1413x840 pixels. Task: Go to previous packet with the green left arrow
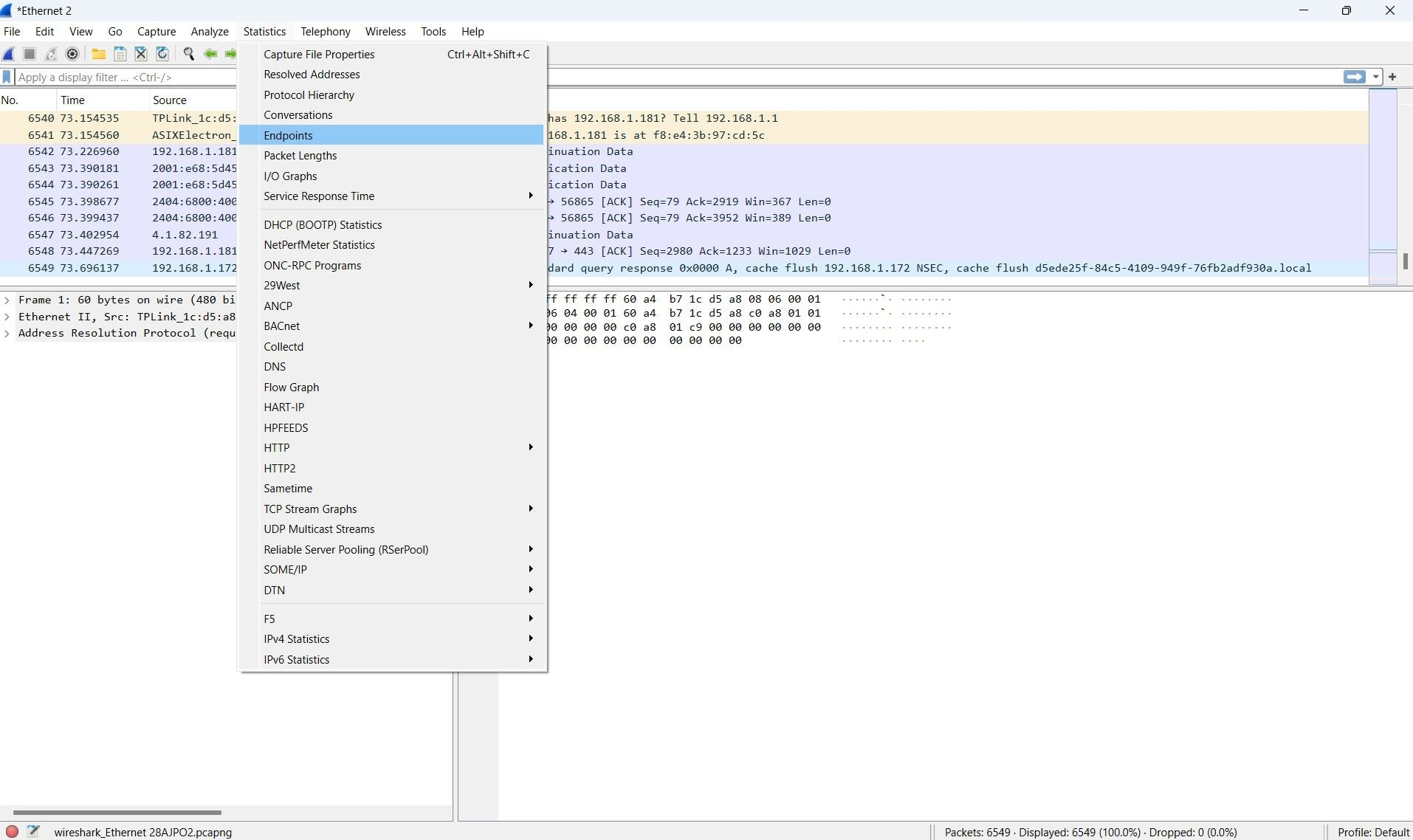[x=210, y=54]
